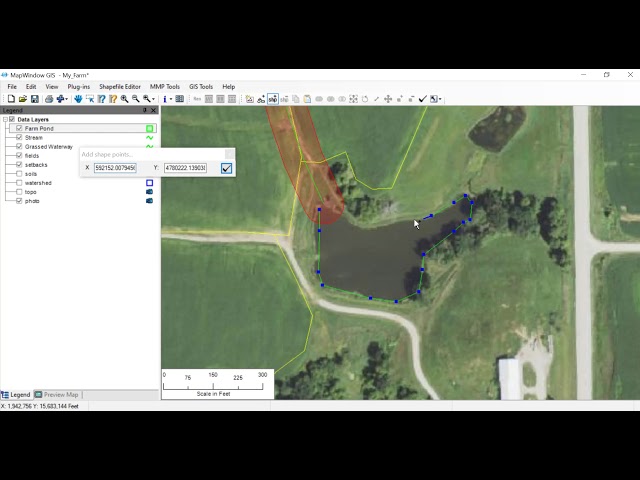The height and width of the screenshot is (480, 640).
Task: Open the Plug-ins menu
Action: tap(79, 87)
